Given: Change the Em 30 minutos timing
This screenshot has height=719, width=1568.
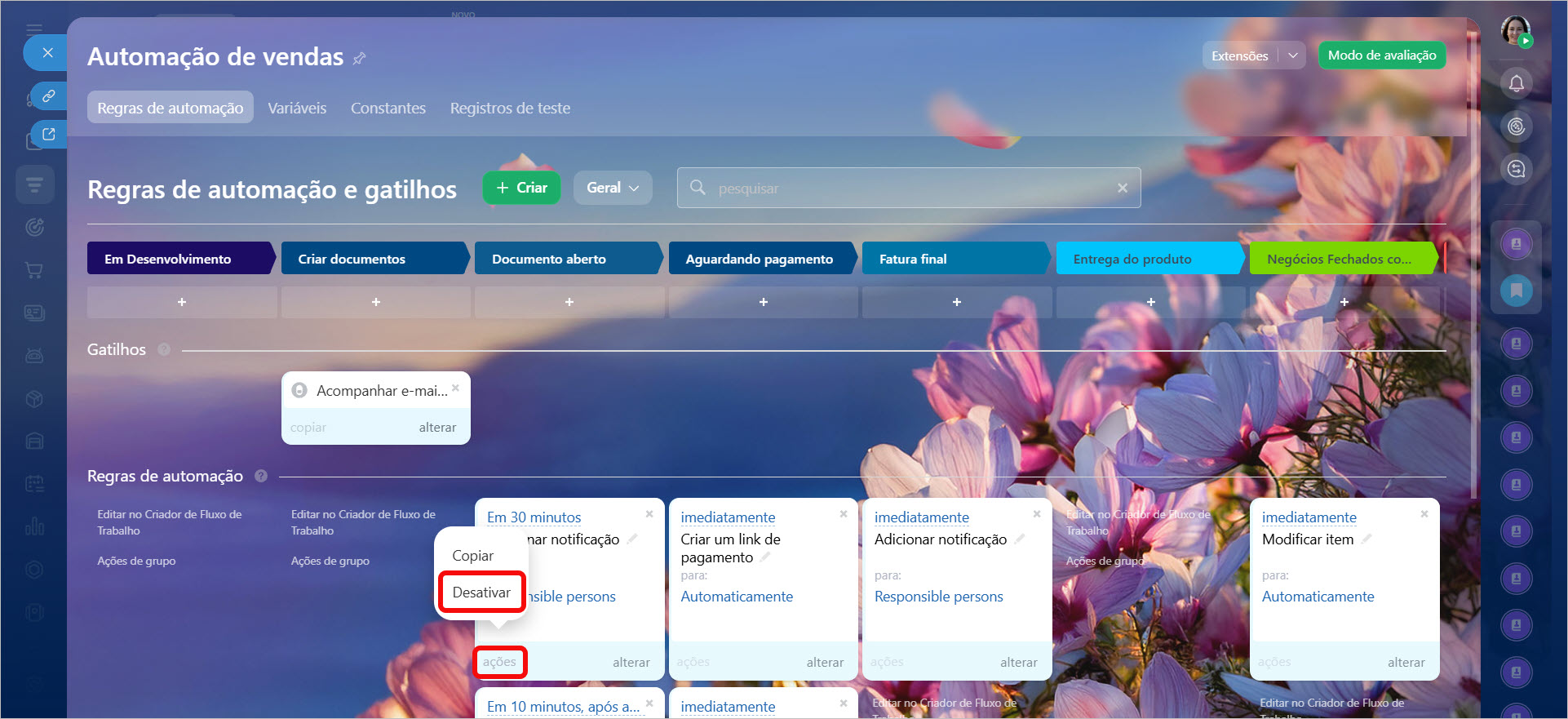Looking at the screenshot, I should click(x=534, y=517).
